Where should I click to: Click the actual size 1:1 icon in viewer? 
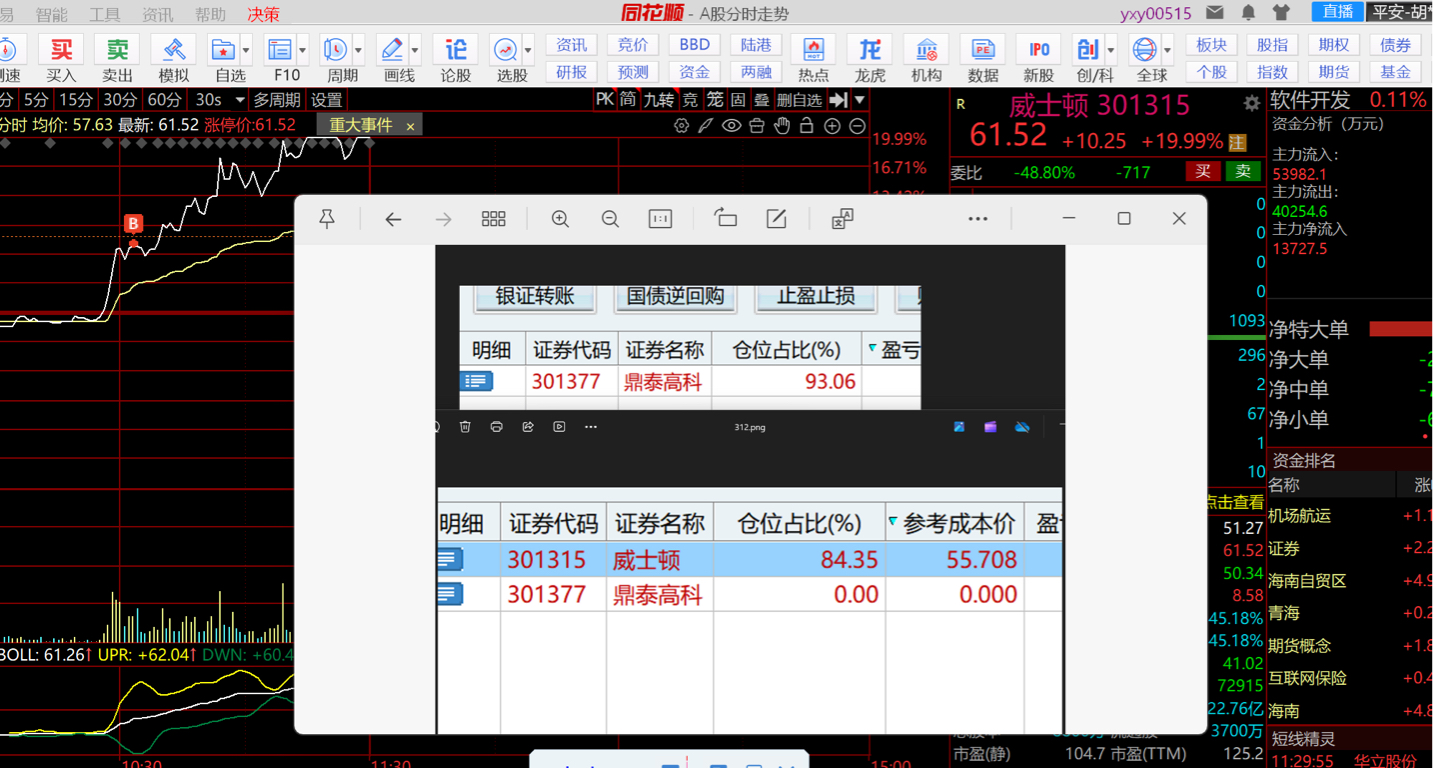pos(660,219)
